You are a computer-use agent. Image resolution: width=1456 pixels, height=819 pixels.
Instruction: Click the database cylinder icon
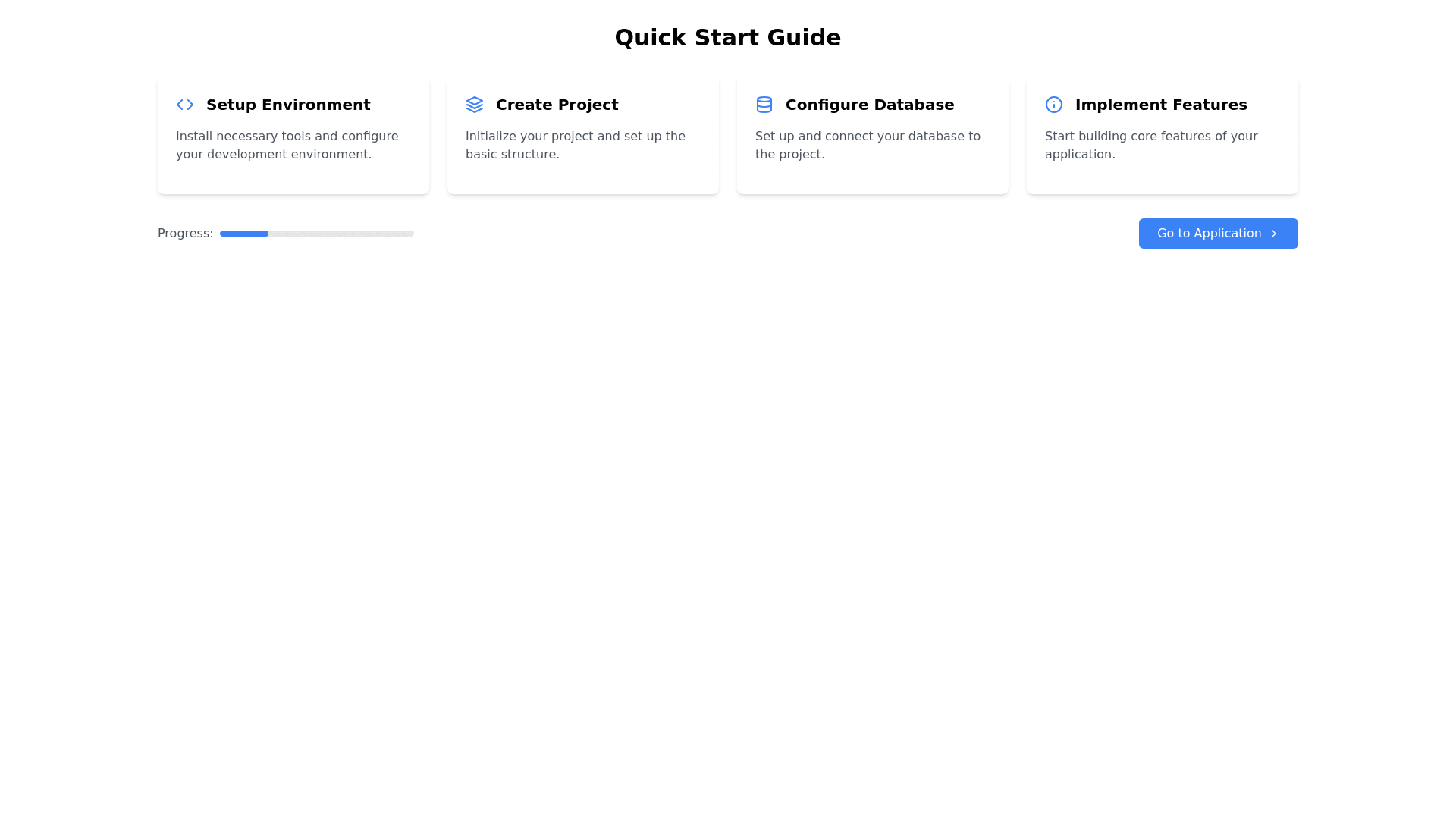[764, 105]
